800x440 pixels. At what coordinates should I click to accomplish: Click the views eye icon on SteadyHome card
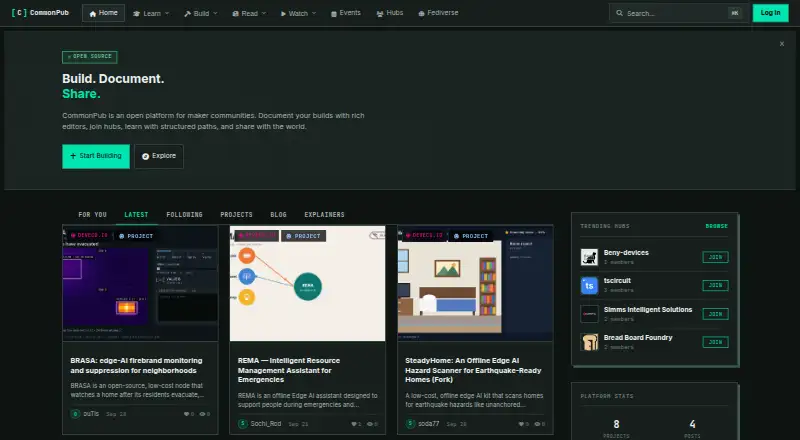coord(537,424)
